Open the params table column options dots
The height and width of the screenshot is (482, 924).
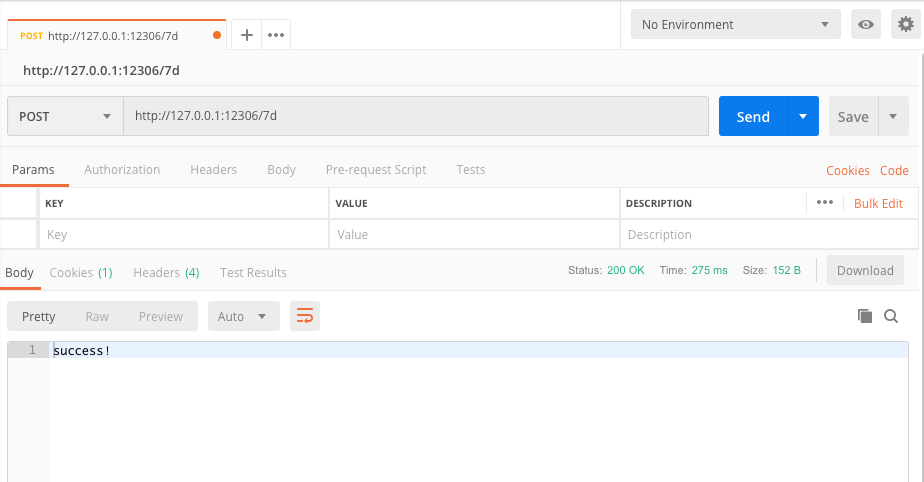(824, 203)
